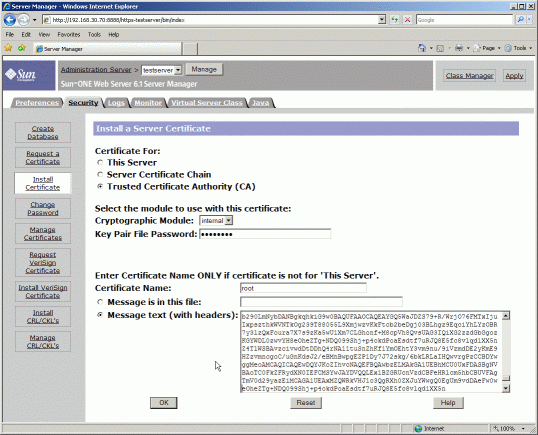
Task: Click the Reset button
Action: [x=306, y=403]
